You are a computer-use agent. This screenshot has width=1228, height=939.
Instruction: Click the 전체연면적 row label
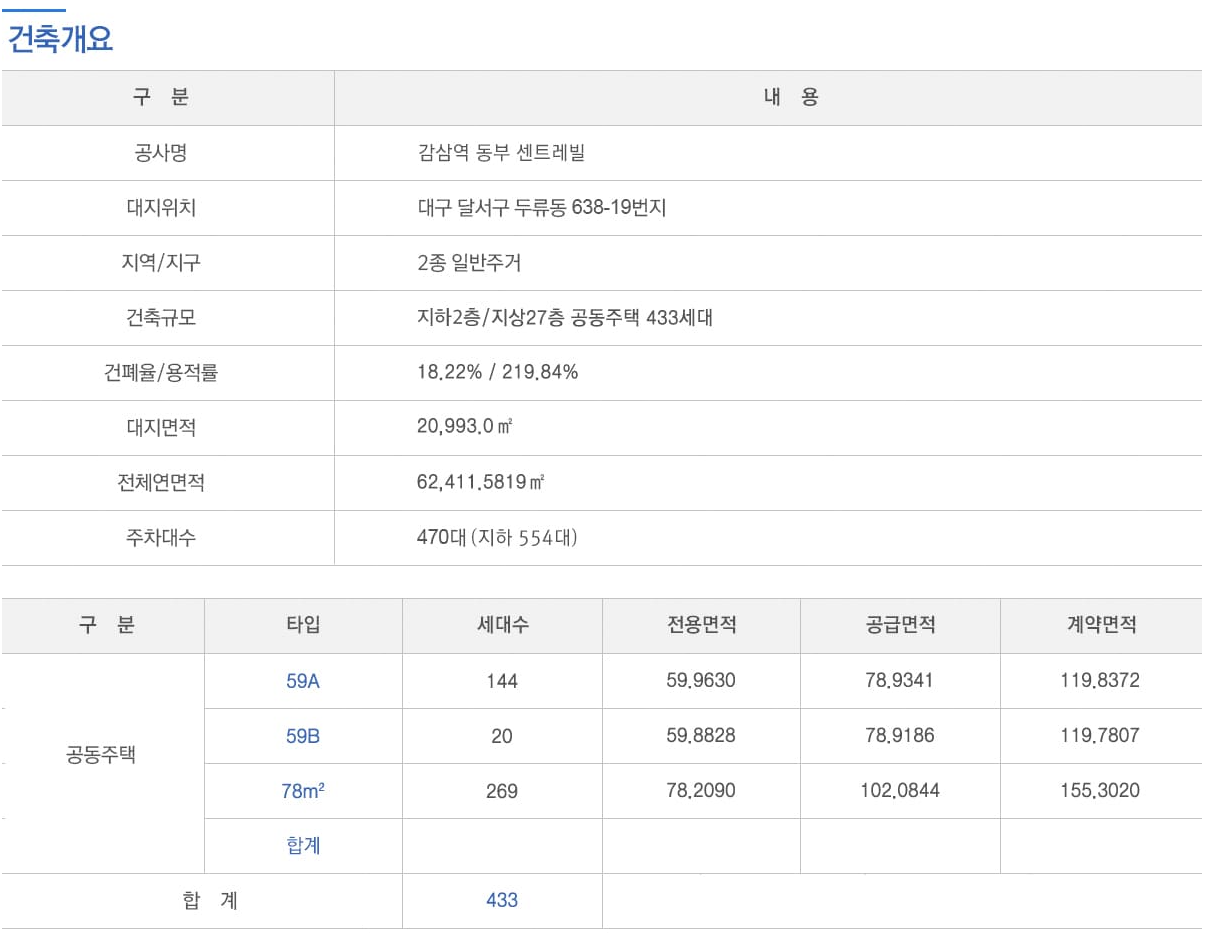(x=160, y=483)
